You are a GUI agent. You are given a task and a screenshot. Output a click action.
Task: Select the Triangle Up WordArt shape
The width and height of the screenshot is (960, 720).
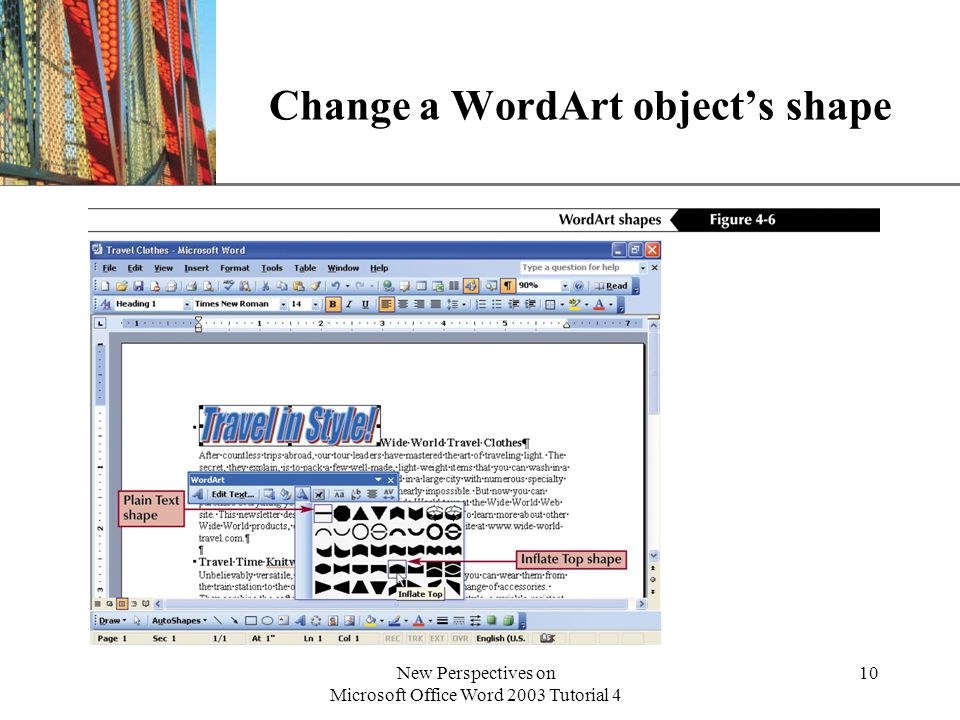coord(361,514)
